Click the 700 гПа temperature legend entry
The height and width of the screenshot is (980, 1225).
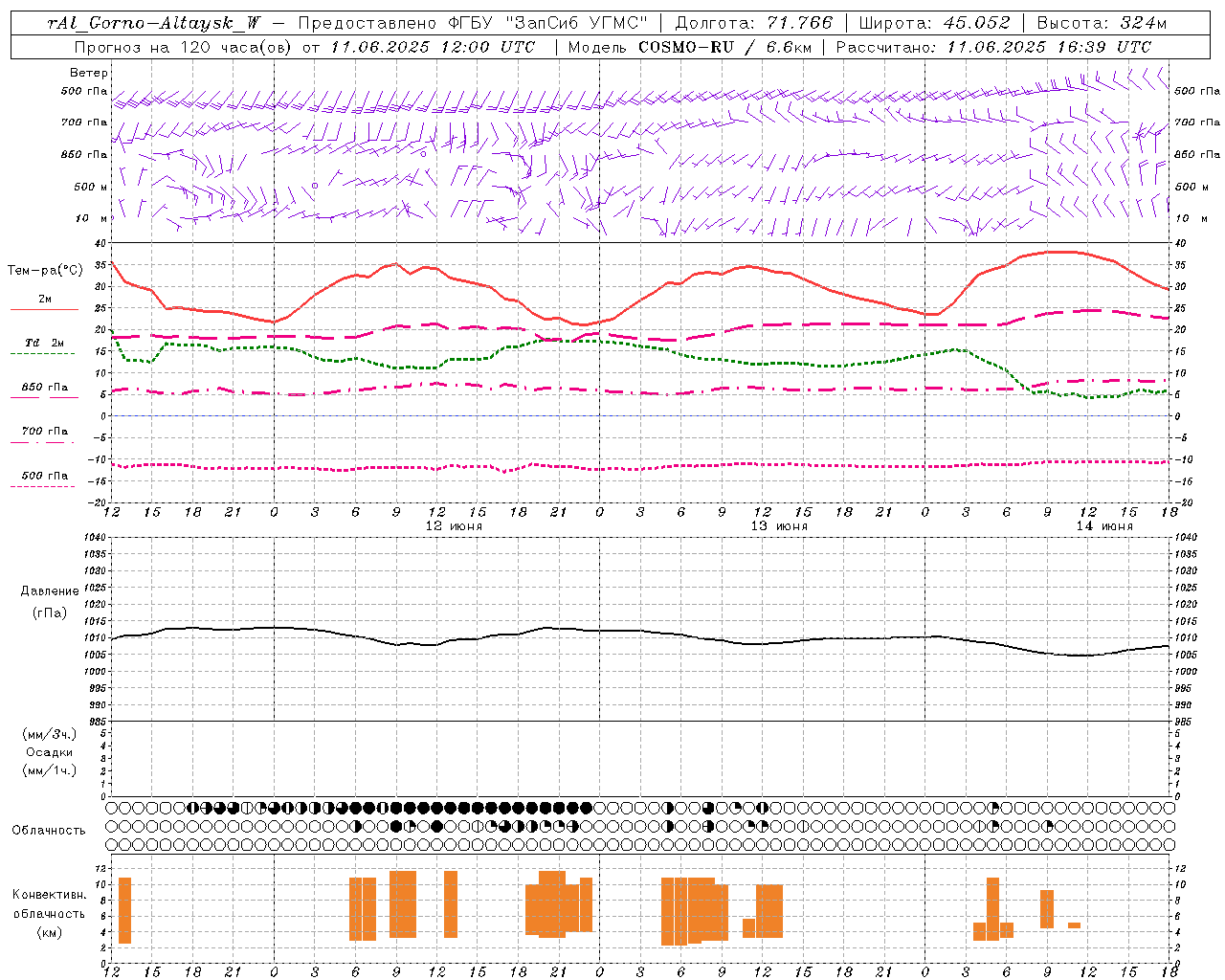45,432
